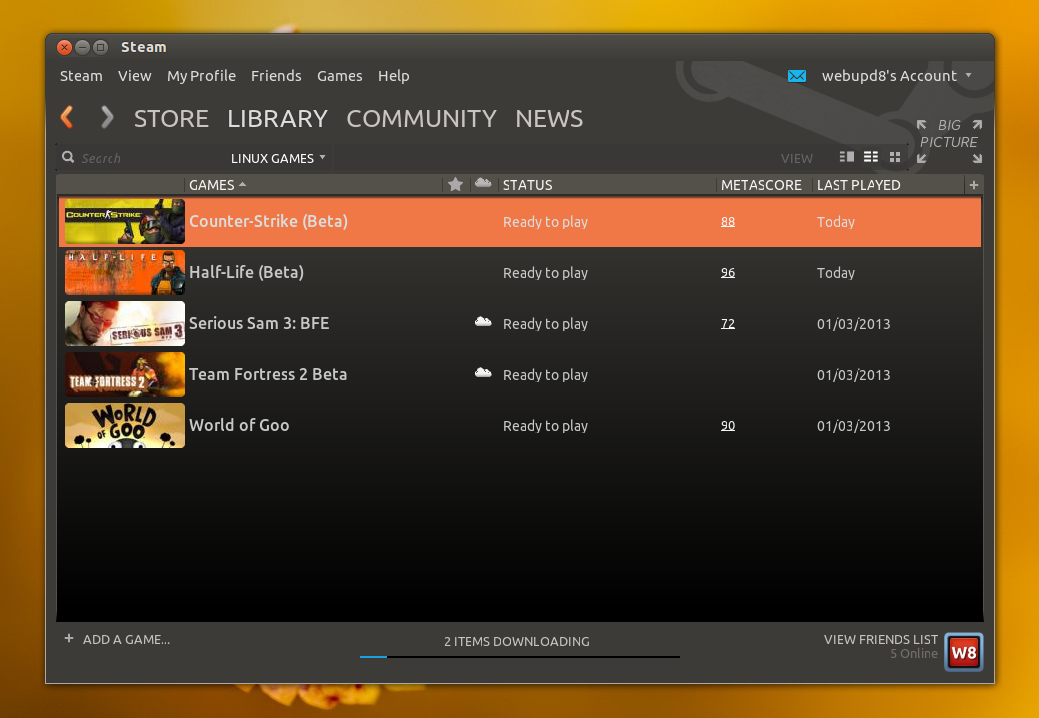Open the View menu
Viewport: 1039px width, 718px height.
click(135, 76)
